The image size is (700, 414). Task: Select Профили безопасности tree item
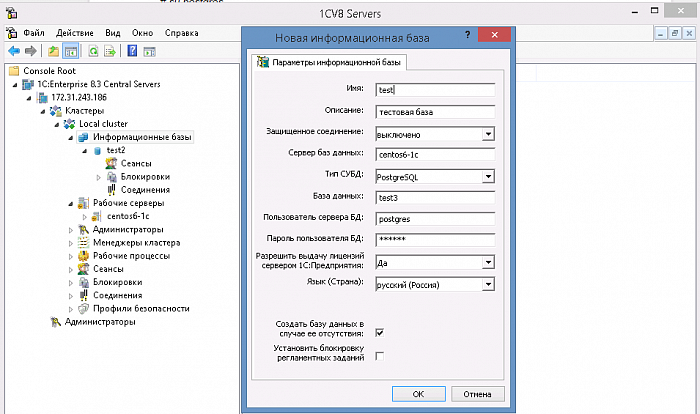click(x=141, y=309)
